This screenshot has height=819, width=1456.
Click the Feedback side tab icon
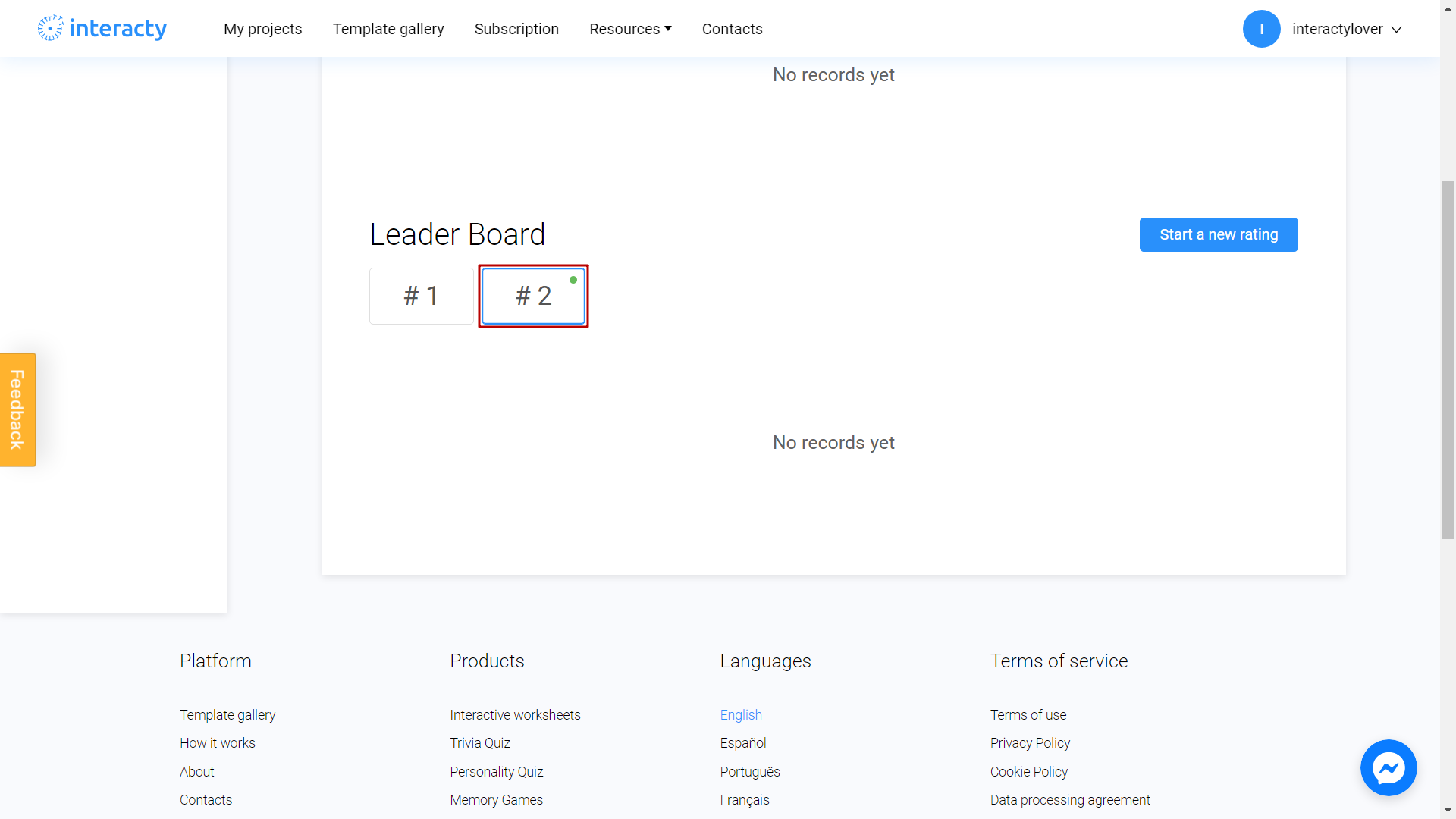[x=18, y=410]
